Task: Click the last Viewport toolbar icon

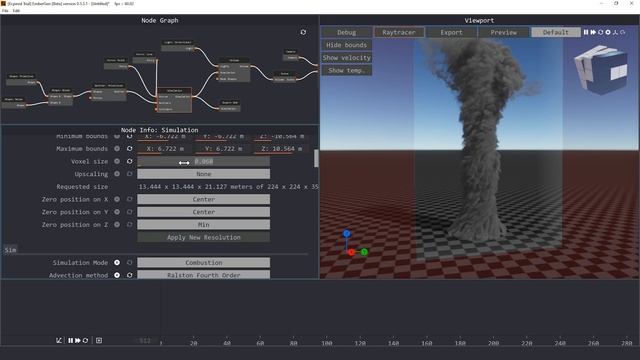Action: point(622,32)
